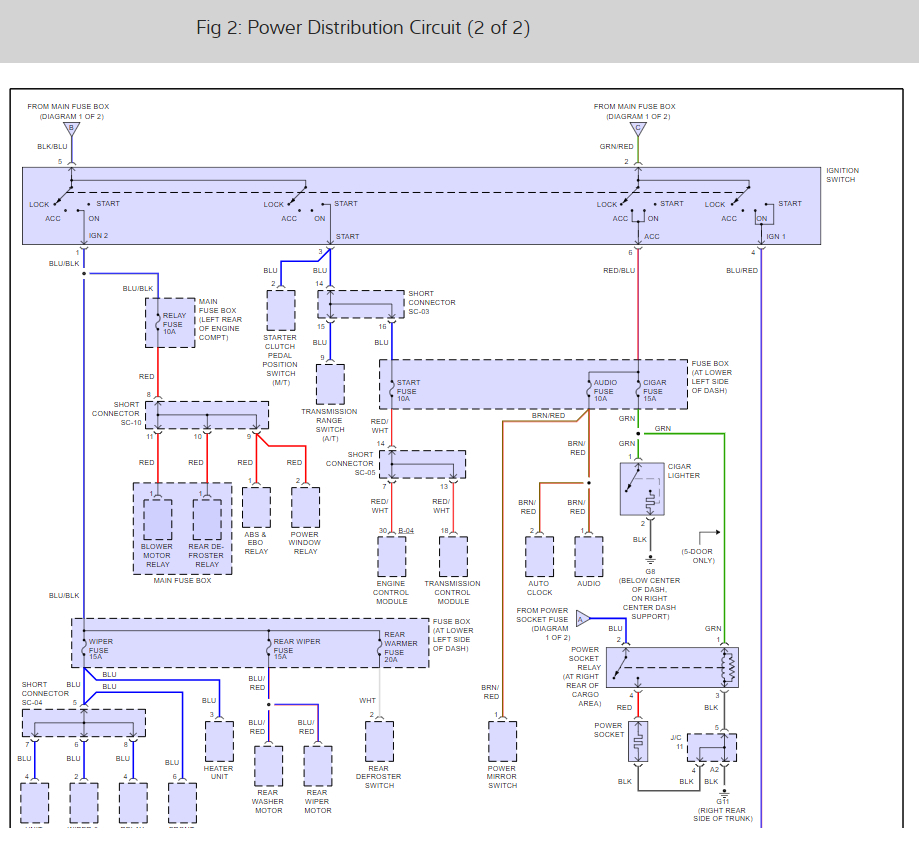
Task: Click the "Fig 2: Power Distribution Circuit" title
Action: 363,28
